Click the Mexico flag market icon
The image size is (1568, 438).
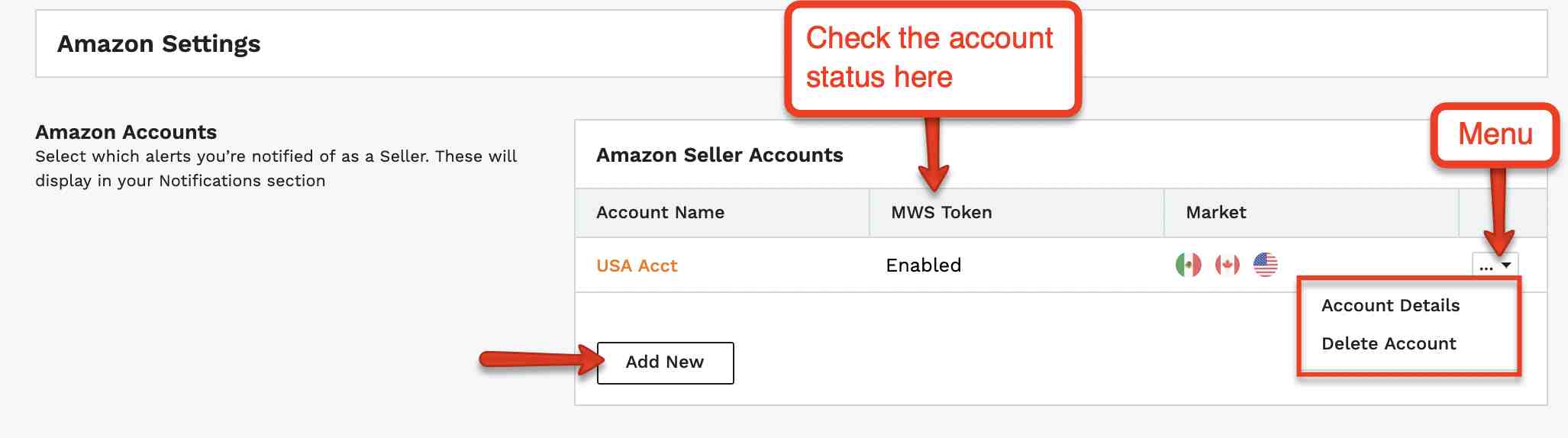(x=1188, y=265)
